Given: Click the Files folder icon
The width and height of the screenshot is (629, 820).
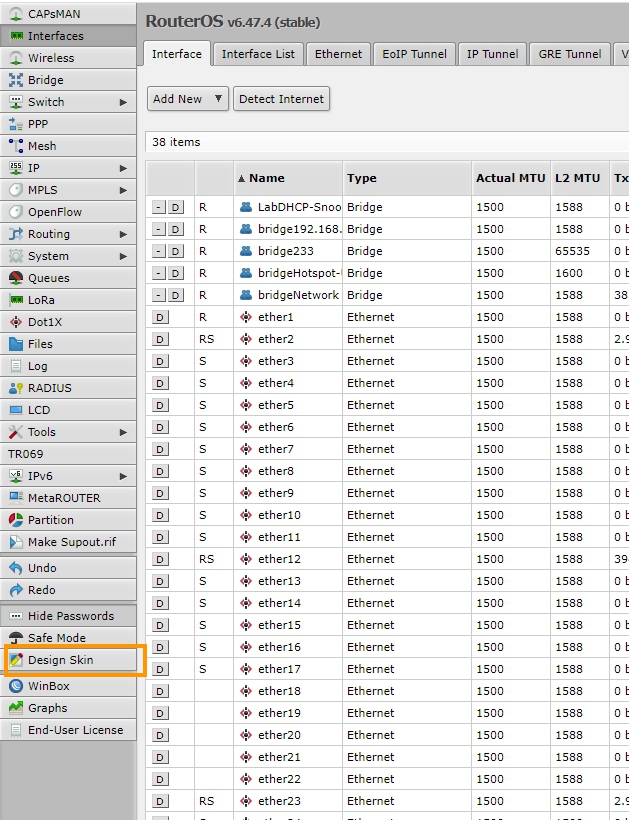Looking at the screenshot, I should point(16,344).
